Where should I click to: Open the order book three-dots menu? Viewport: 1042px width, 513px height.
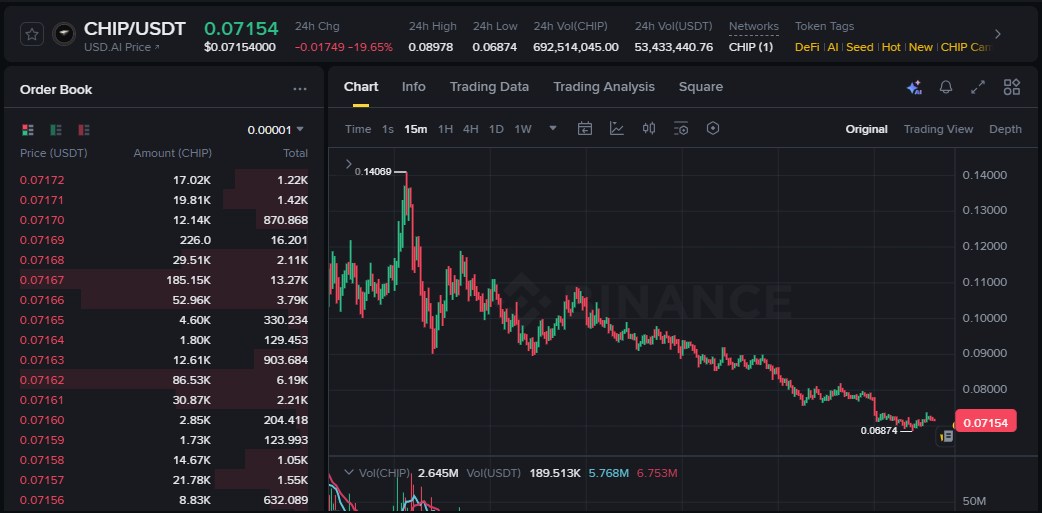click(300, 90)
